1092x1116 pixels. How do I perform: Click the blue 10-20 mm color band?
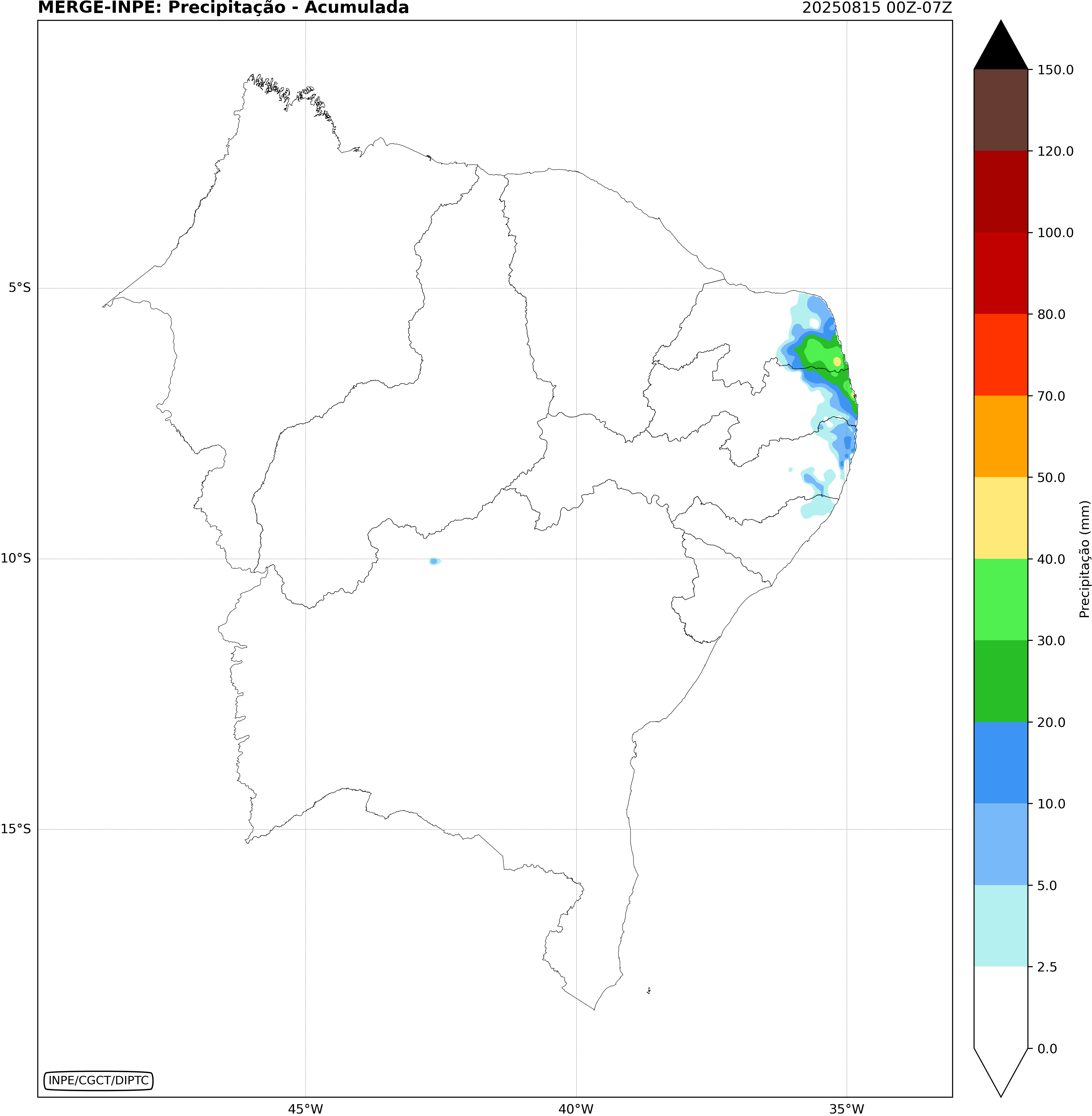[x=1000, y=762]
